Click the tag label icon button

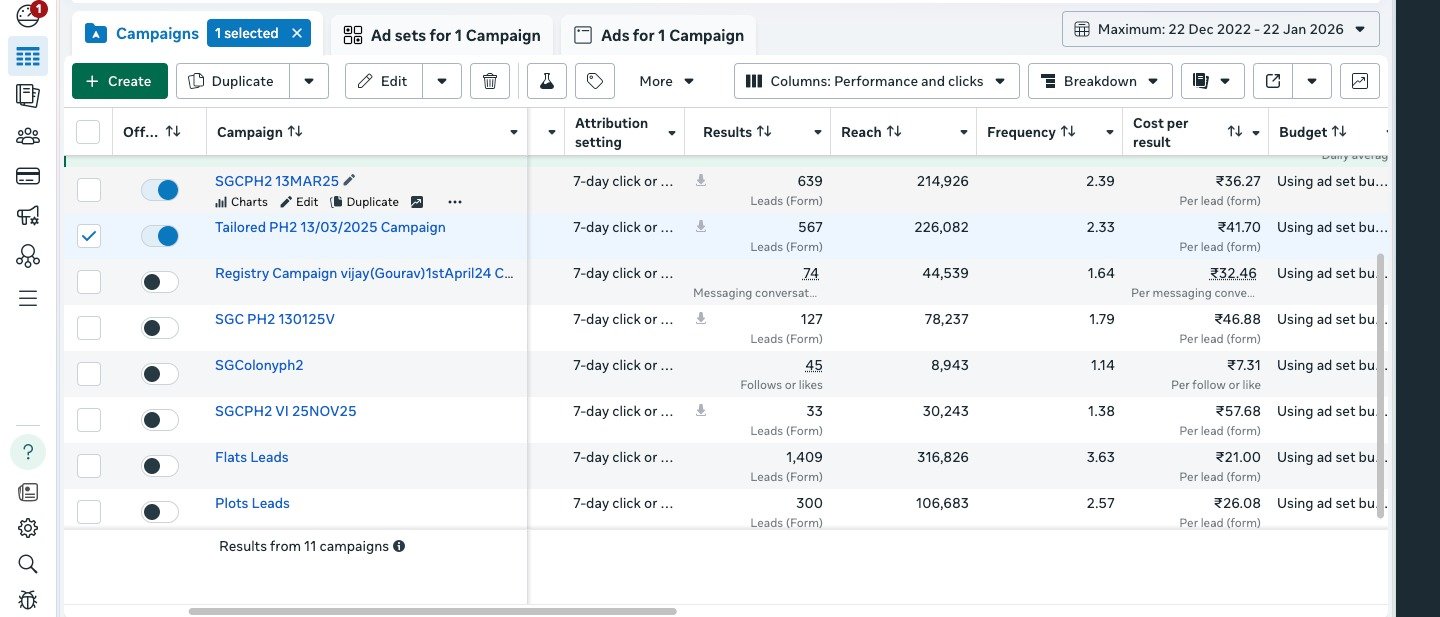click(595, 81)
